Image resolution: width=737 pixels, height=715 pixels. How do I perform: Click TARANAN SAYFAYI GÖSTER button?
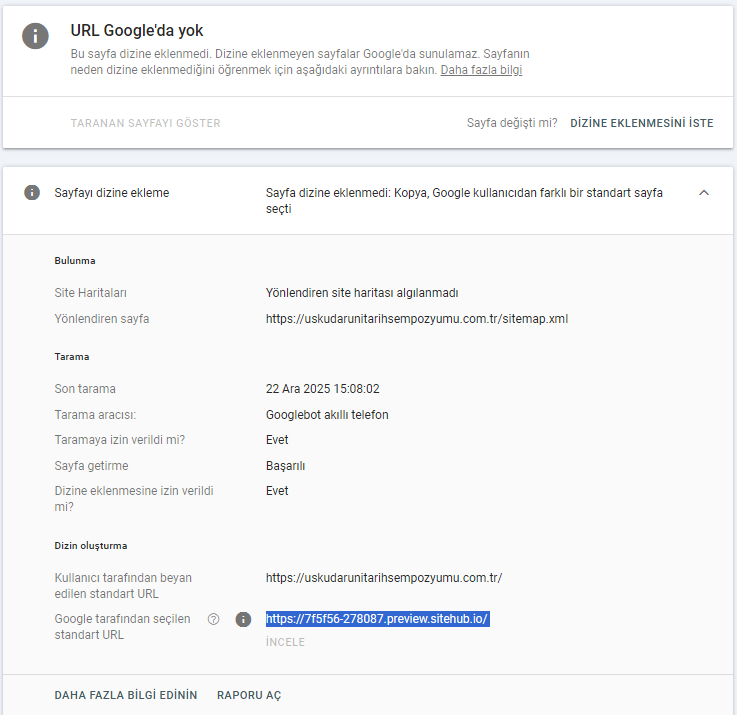145,123
